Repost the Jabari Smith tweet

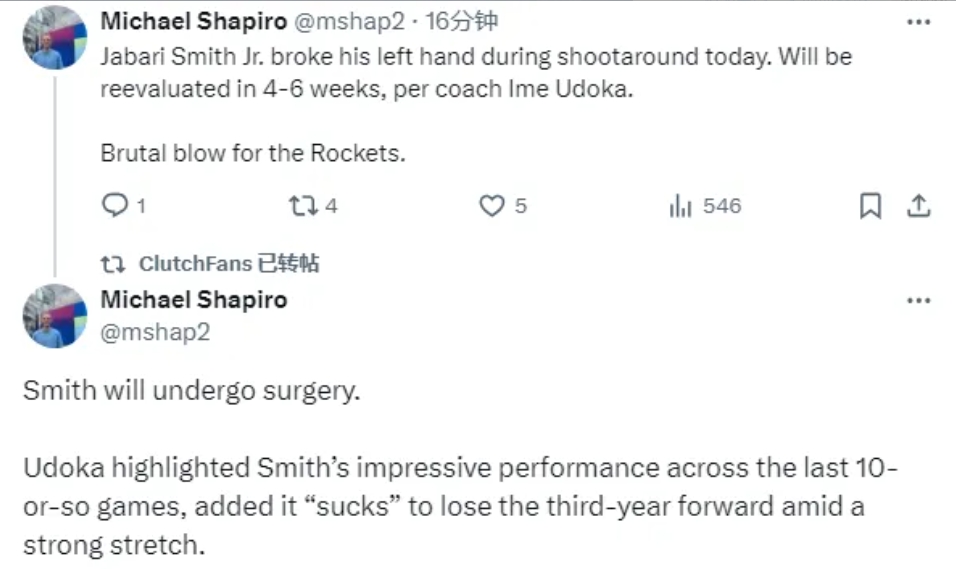[x=301, y=206]
